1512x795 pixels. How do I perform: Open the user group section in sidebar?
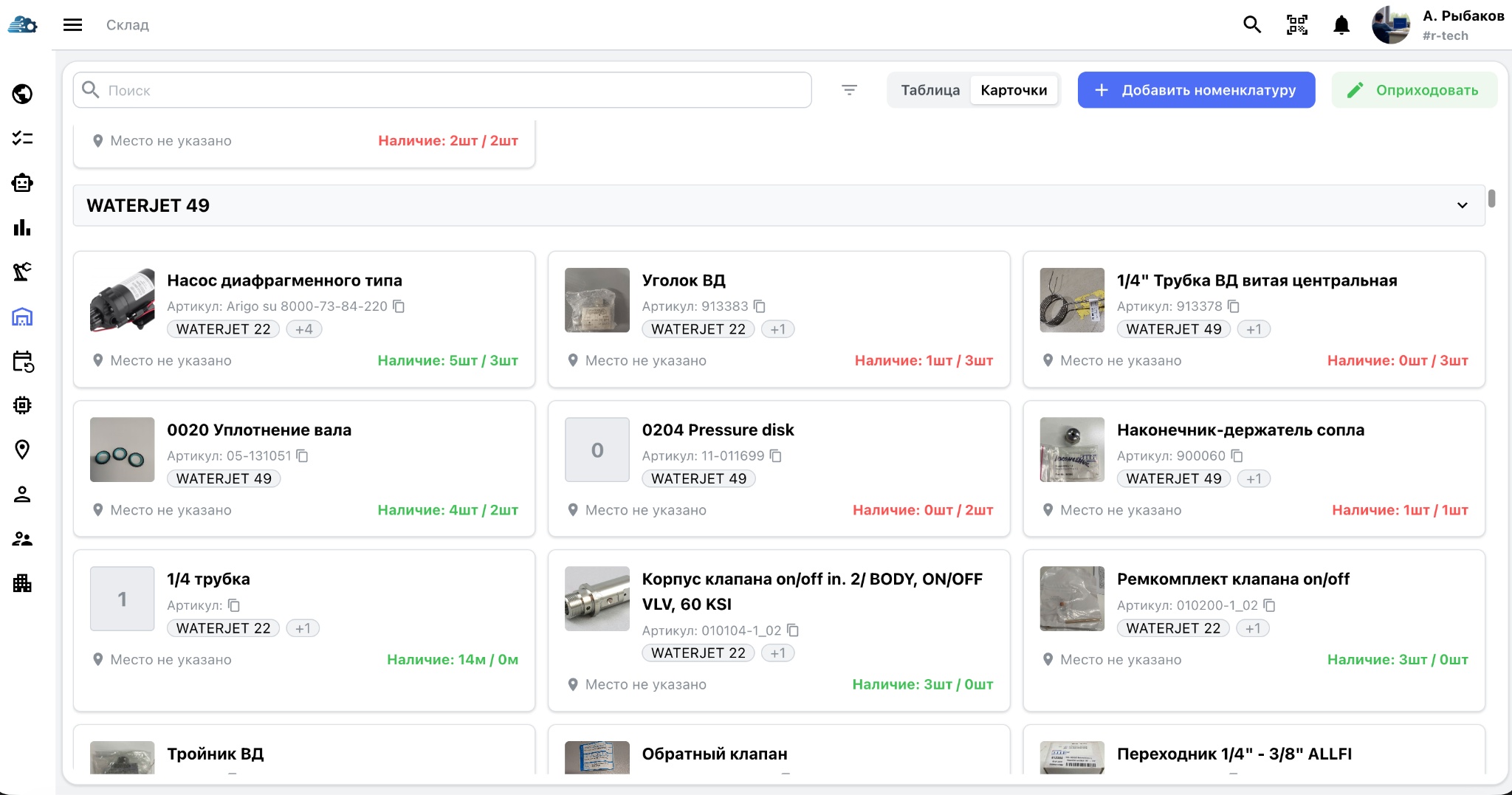pos(22,539)
